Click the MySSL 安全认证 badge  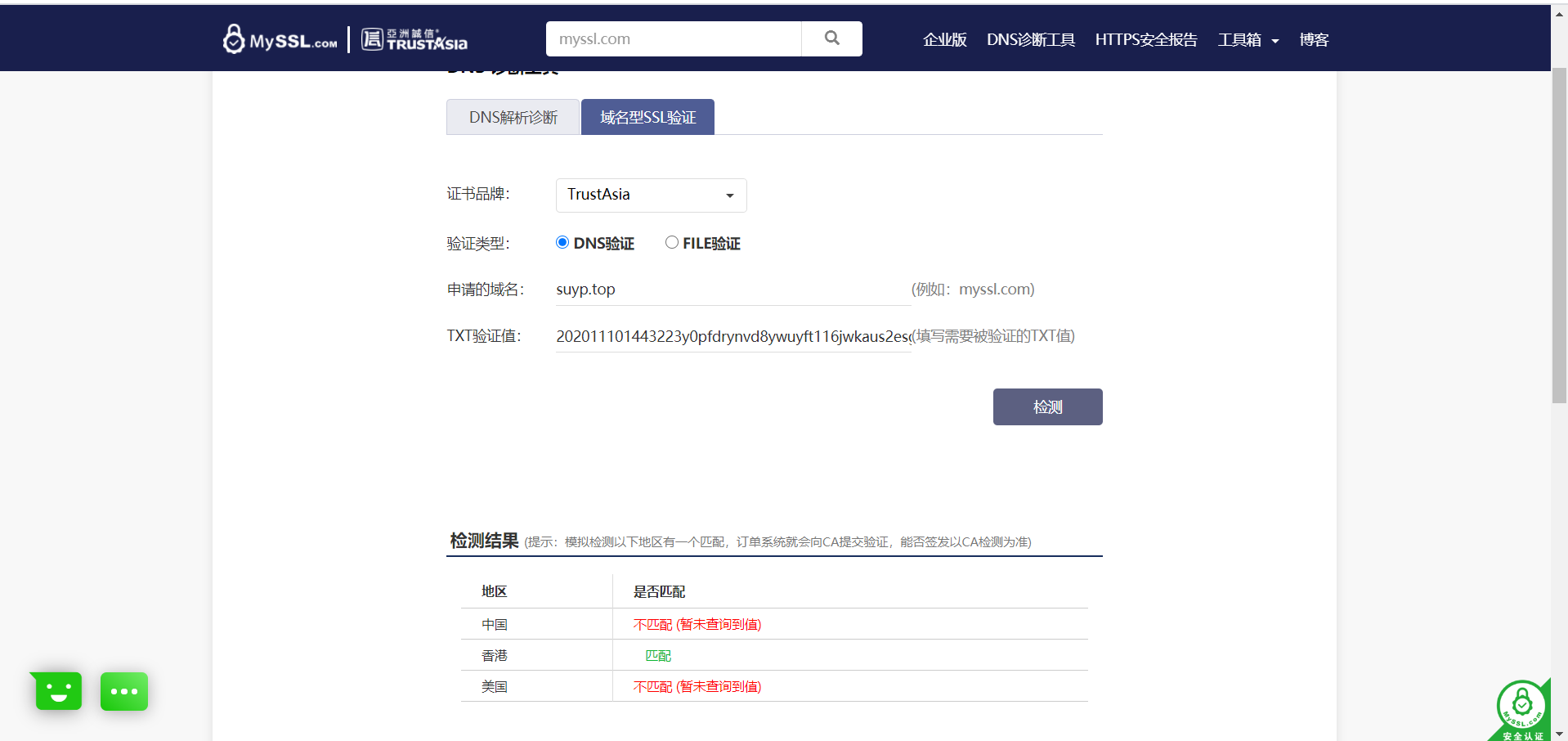pyautogui.click(x=1521, y=707)
